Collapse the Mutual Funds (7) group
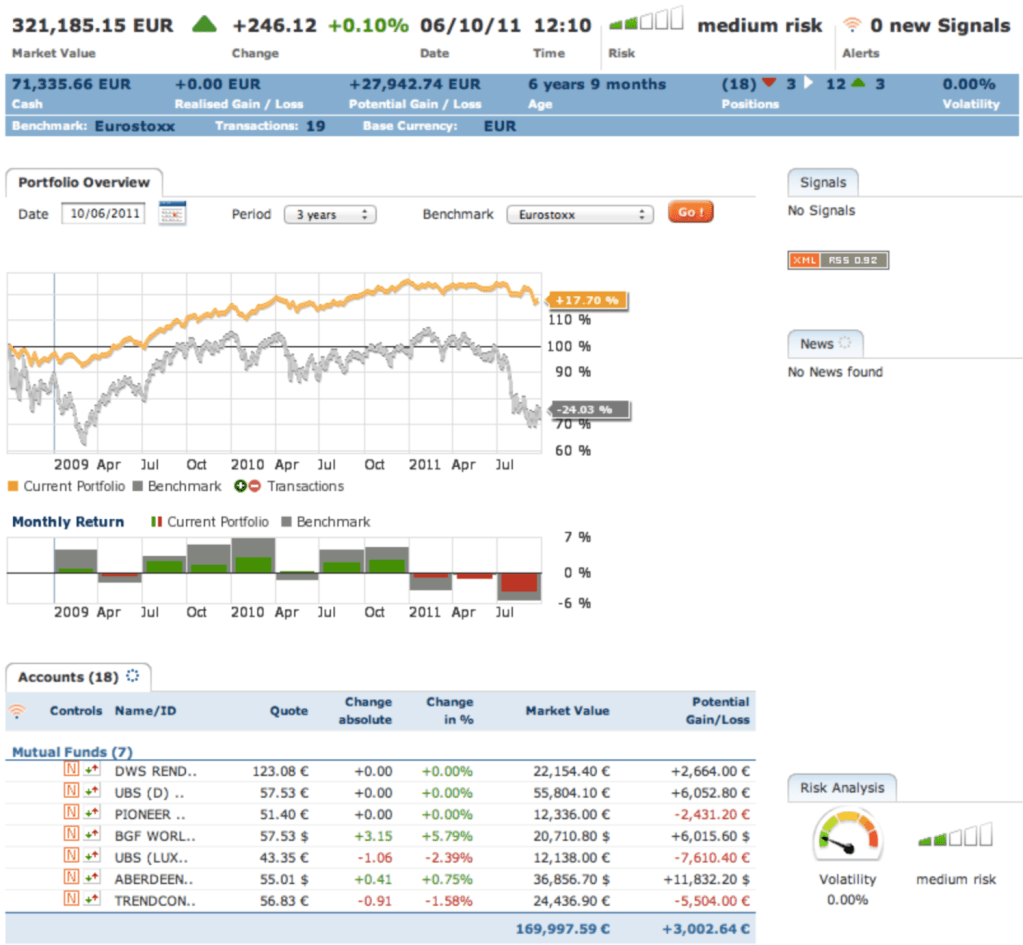Viewport: 1023px width, 945px height. point(72,751)
